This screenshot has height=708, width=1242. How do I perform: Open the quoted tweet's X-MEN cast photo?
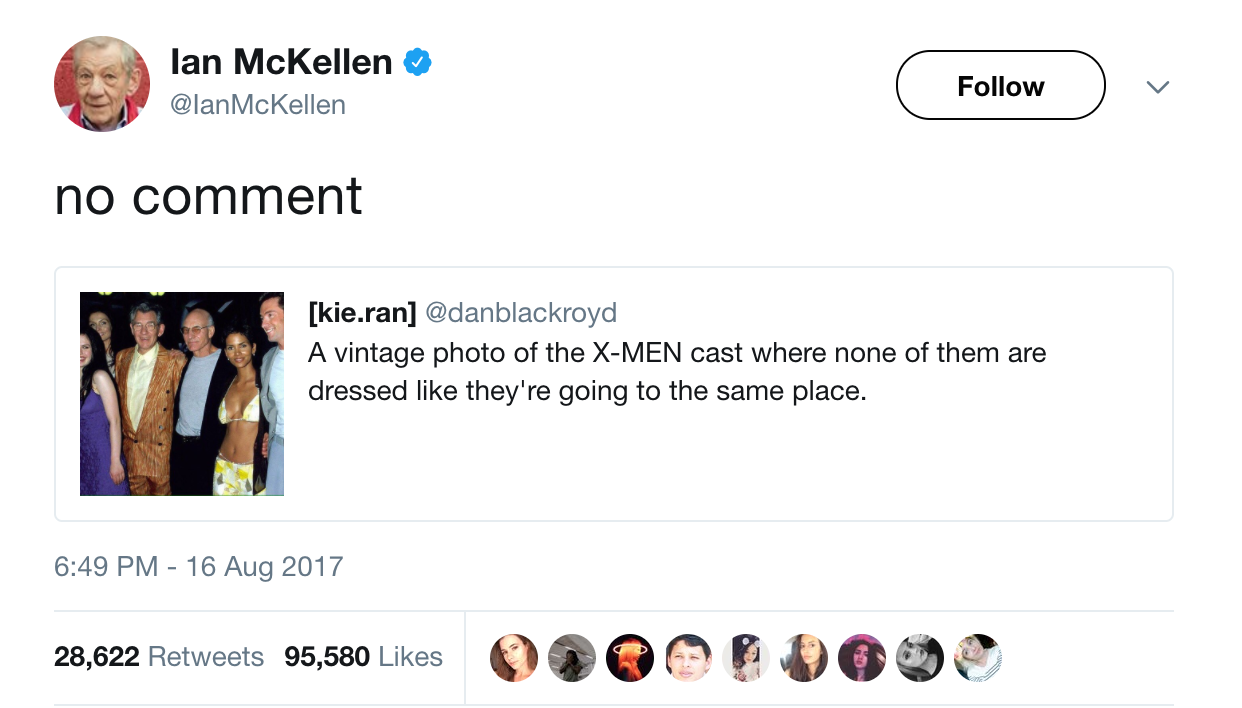coord(182,394)
